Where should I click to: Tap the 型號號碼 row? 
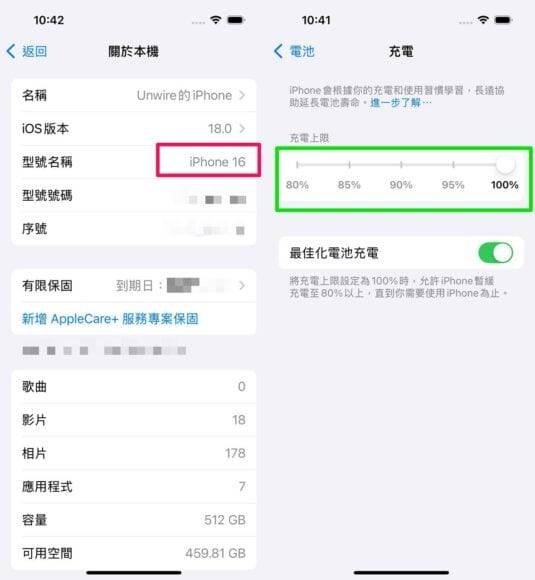(x=134, y=195)
